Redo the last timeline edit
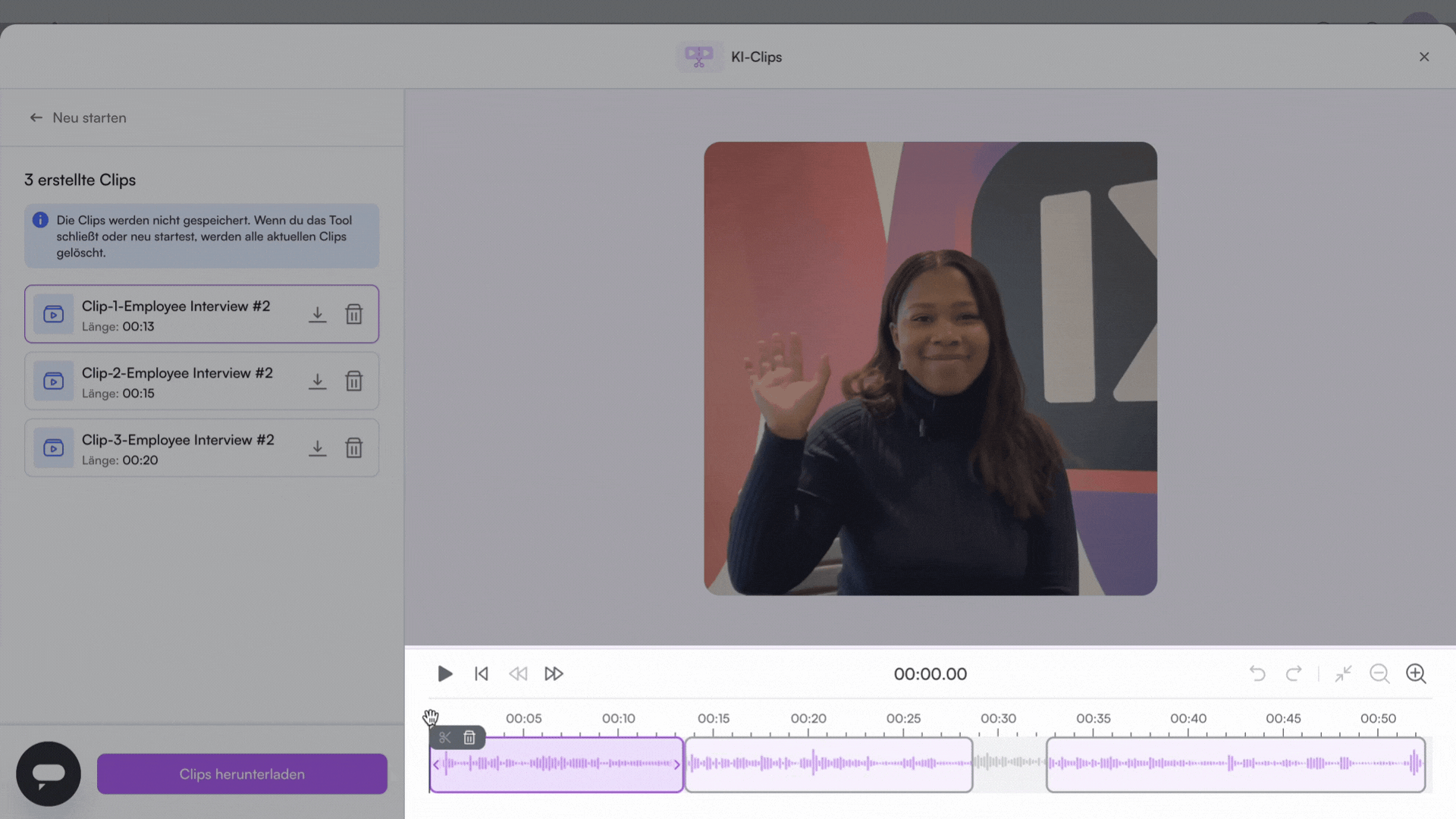Screen dimensions: 1456x819 1294,673
